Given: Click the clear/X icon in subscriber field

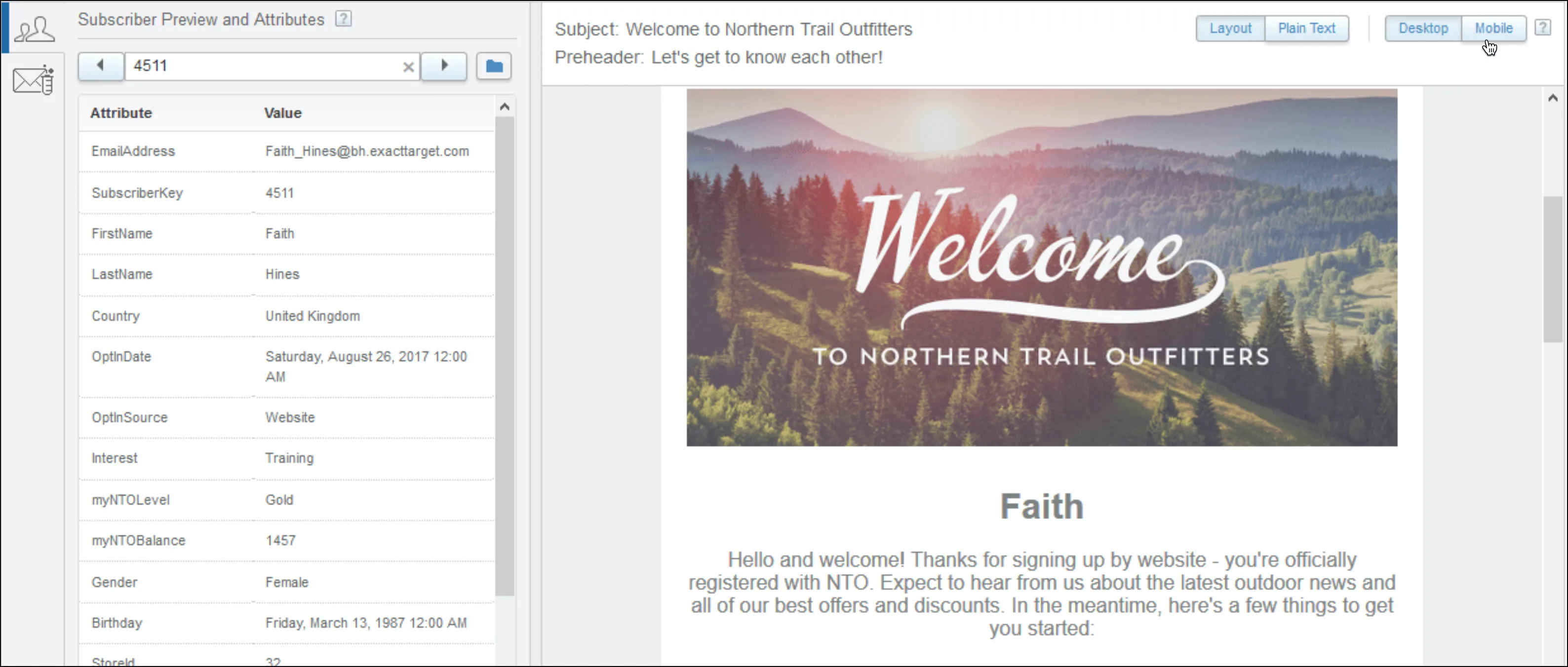Looking at the screenshot, I should (x=408, y=66).
